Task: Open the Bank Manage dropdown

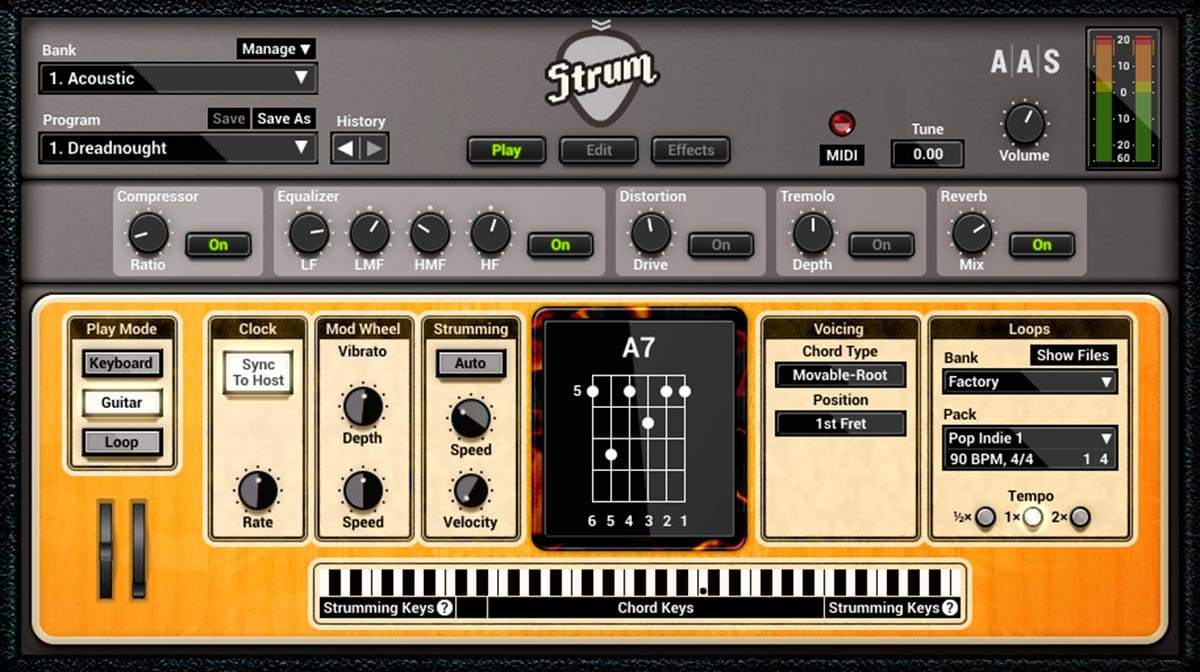Action: tap(277, 49)
